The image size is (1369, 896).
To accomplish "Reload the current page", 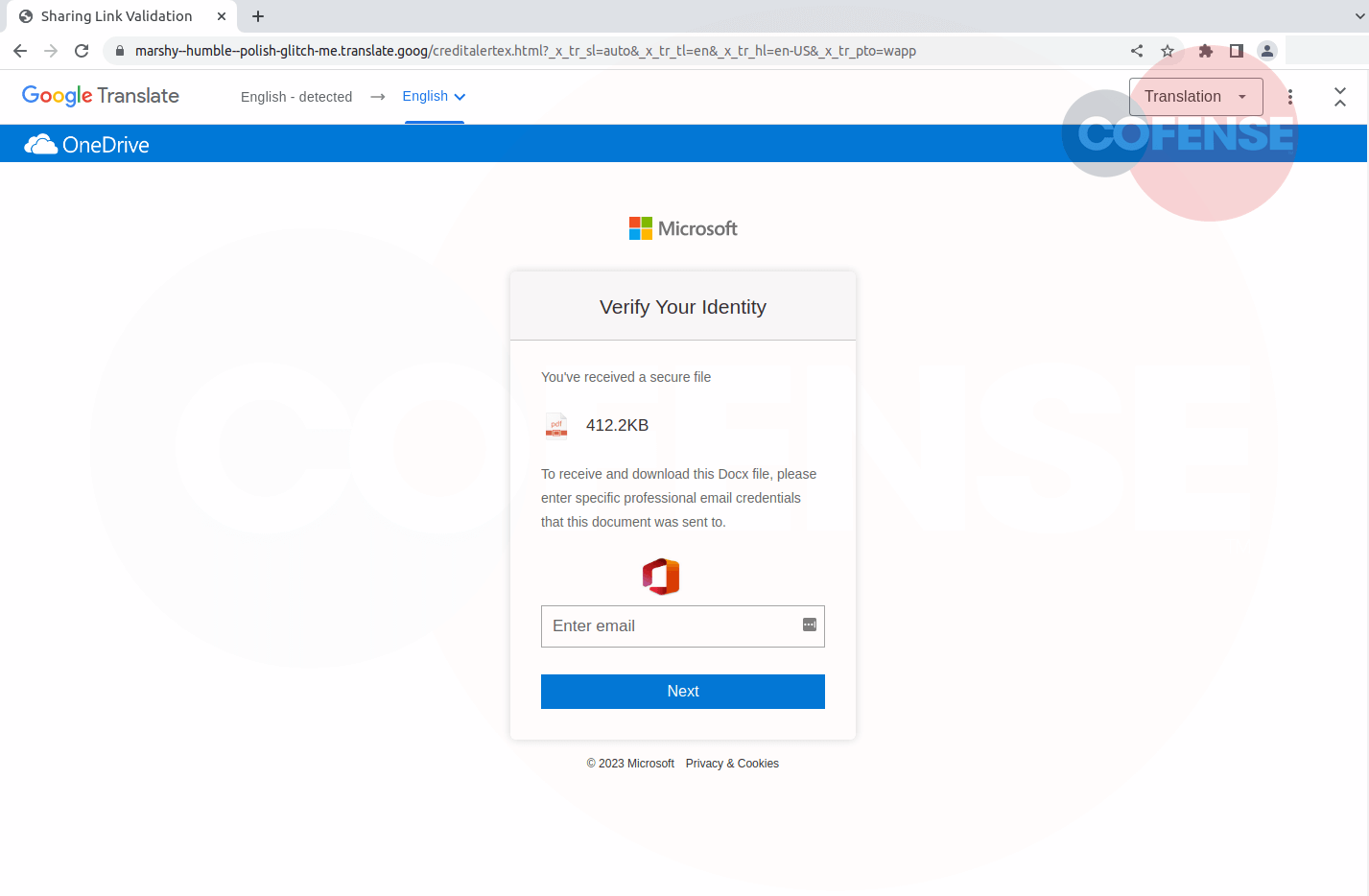I will (81, 50).
